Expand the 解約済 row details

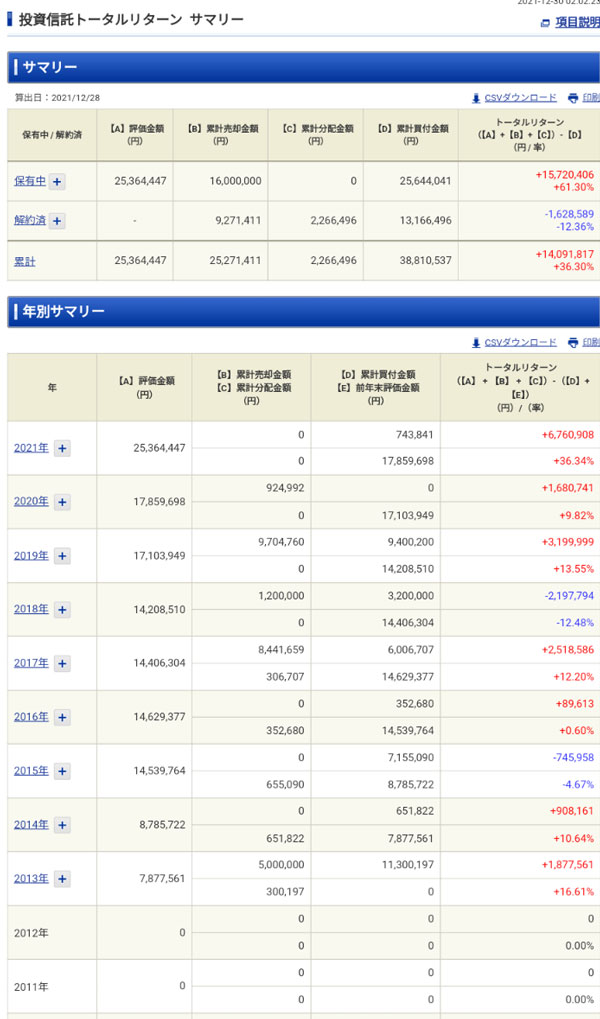pos(57,221)
